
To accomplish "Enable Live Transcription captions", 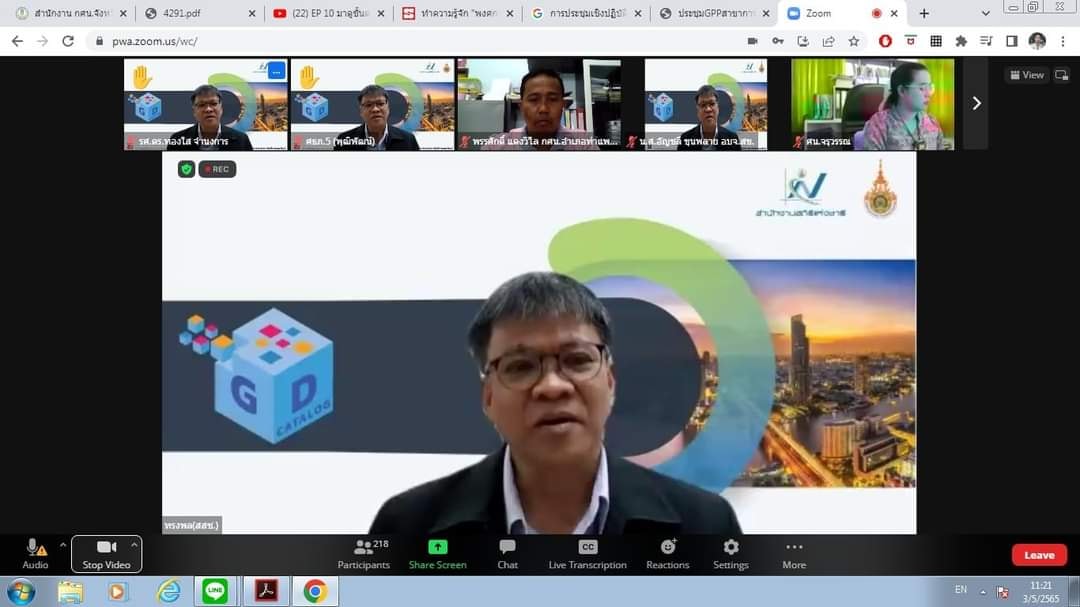I will tap(587, 554).
